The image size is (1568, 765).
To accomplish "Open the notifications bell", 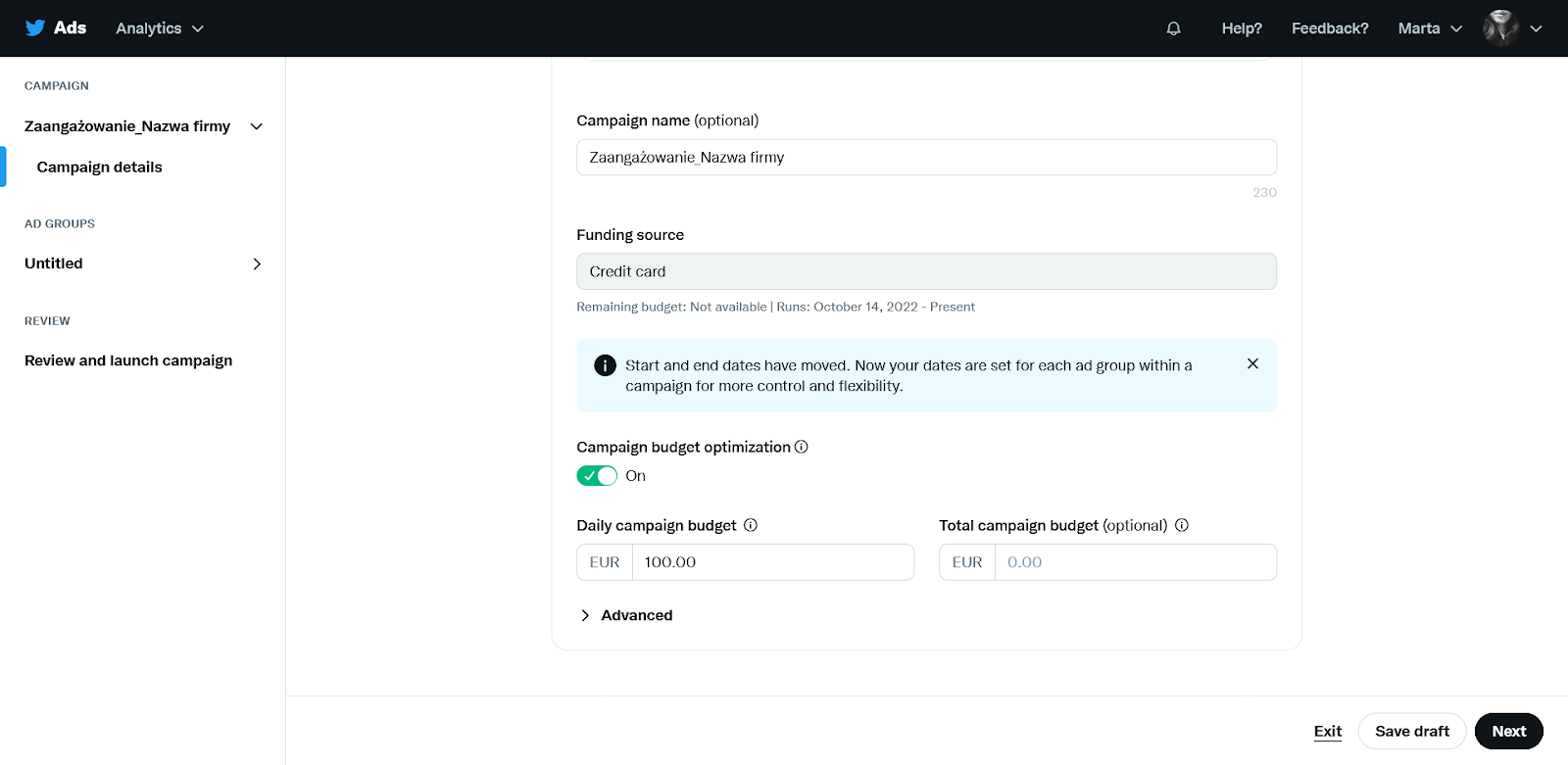I will coord(1173,28).
